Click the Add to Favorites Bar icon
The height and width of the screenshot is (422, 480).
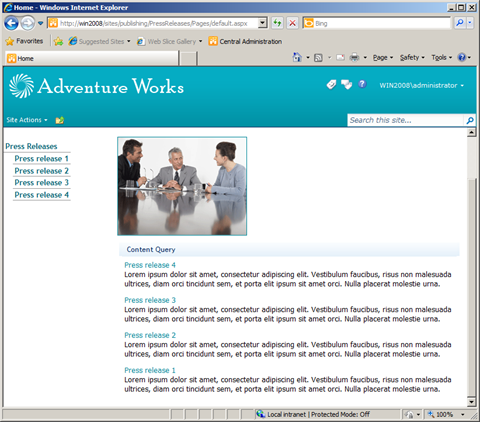pos(58,41)
